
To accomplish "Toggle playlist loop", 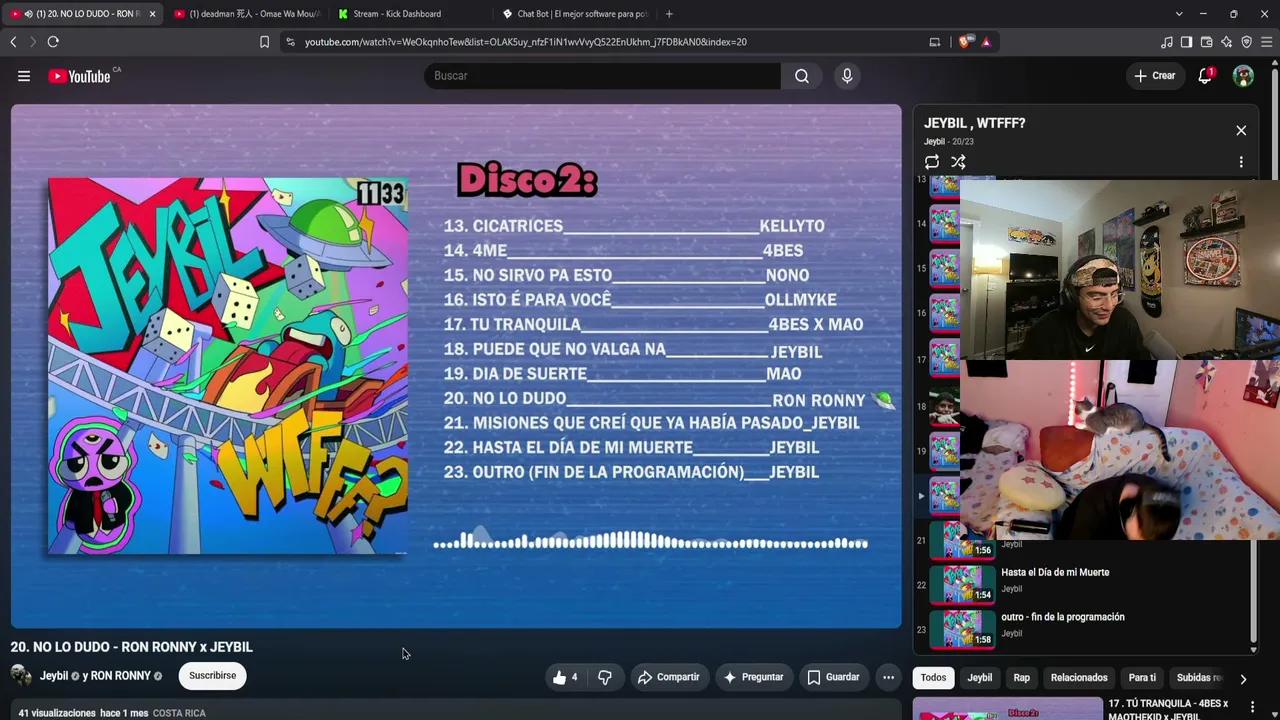I will (932, 162).
